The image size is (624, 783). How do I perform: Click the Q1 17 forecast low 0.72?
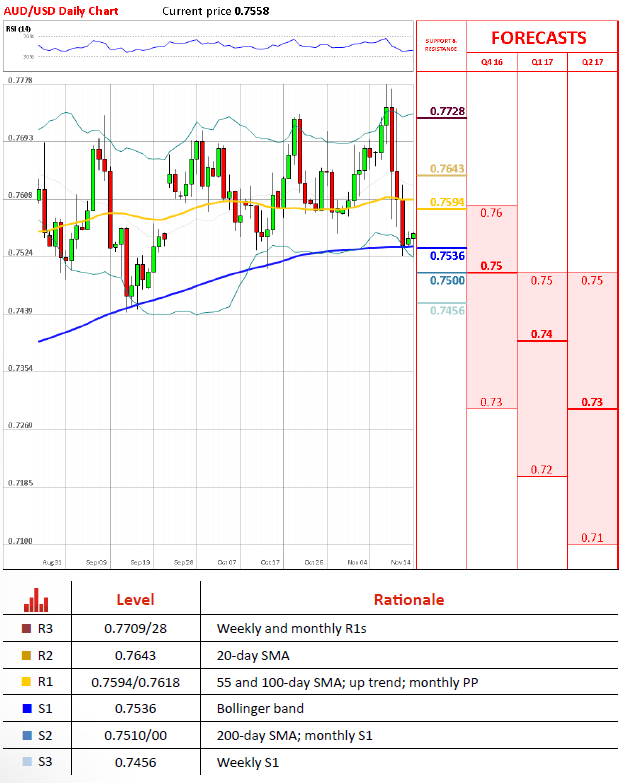tap(542, 469)
